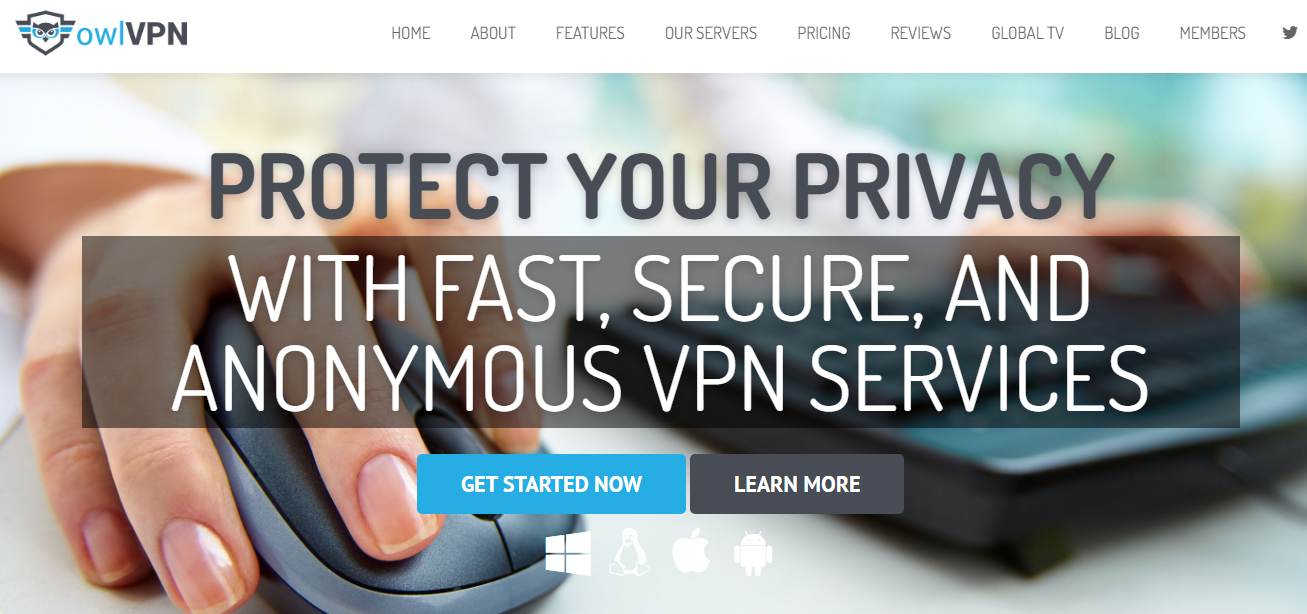View OUR SERVERS page
Viewport: 1307px width, 614px height.
coord(711,33)
